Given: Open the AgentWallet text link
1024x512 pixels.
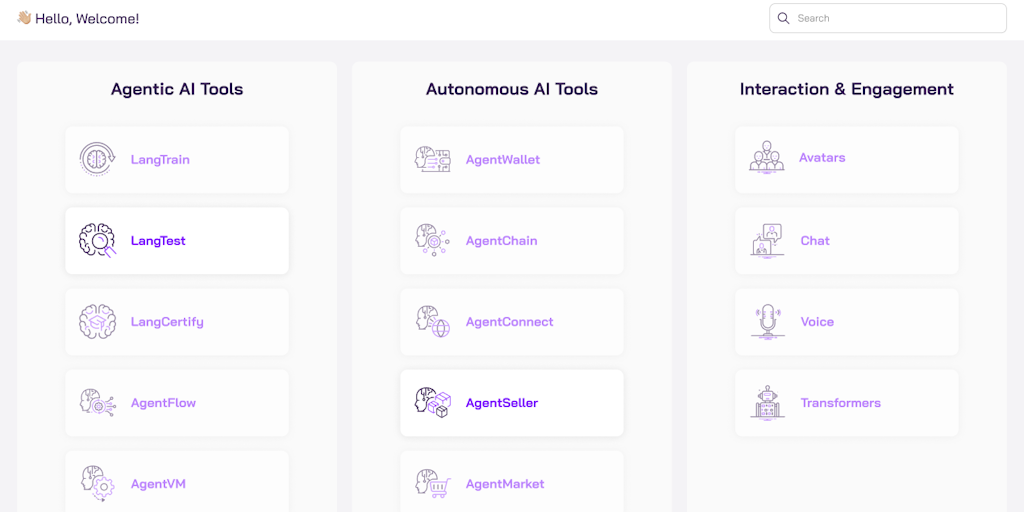Looking at the screenshot, I should pos(502,160).
